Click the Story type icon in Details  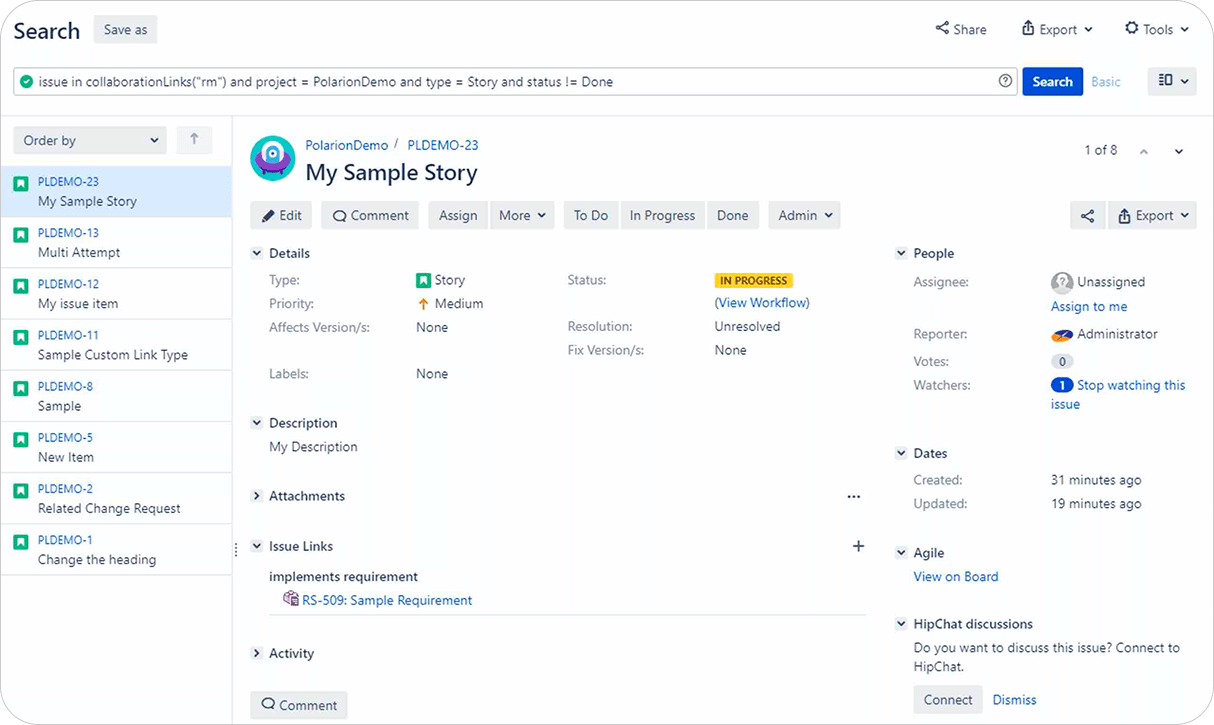pos(423,281)
